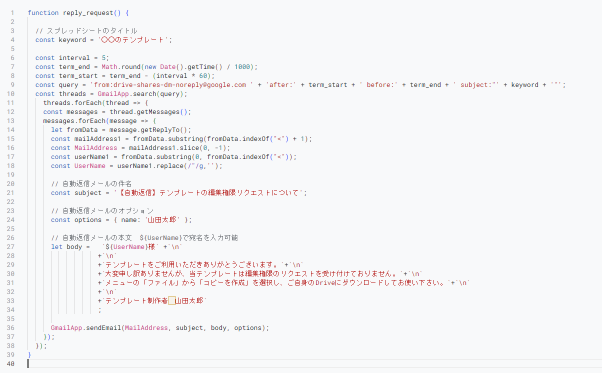Click the closing brace on line 39
602x373 pixels.
coord(30,355)
